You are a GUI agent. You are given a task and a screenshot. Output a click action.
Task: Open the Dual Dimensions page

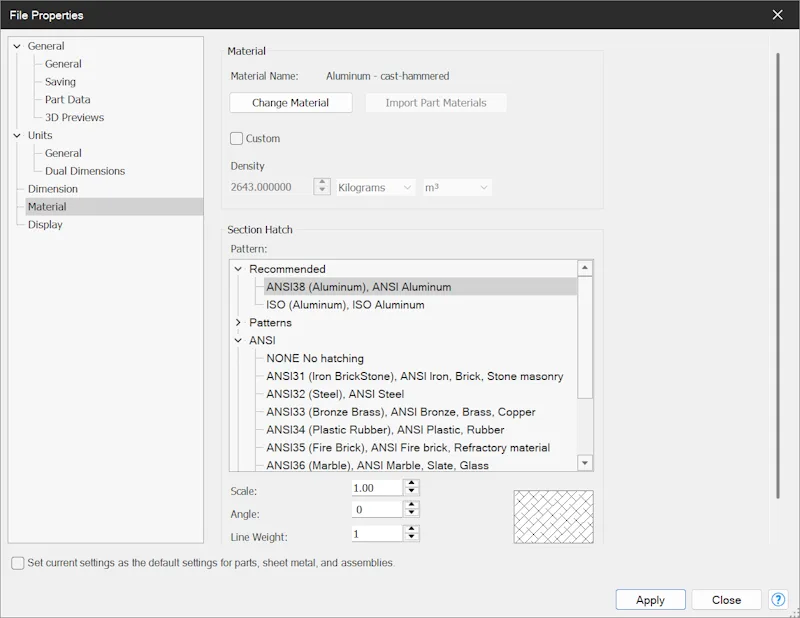85,171
